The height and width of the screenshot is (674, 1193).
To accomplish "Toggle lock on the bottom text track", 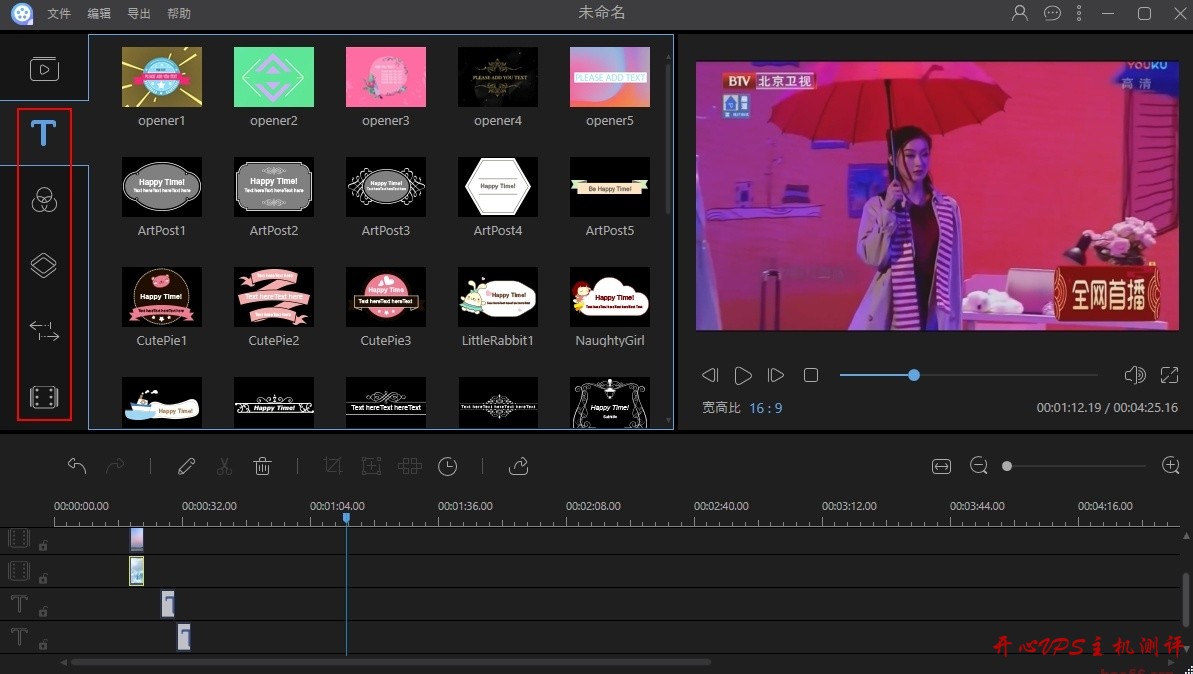I will pos(43,644).
